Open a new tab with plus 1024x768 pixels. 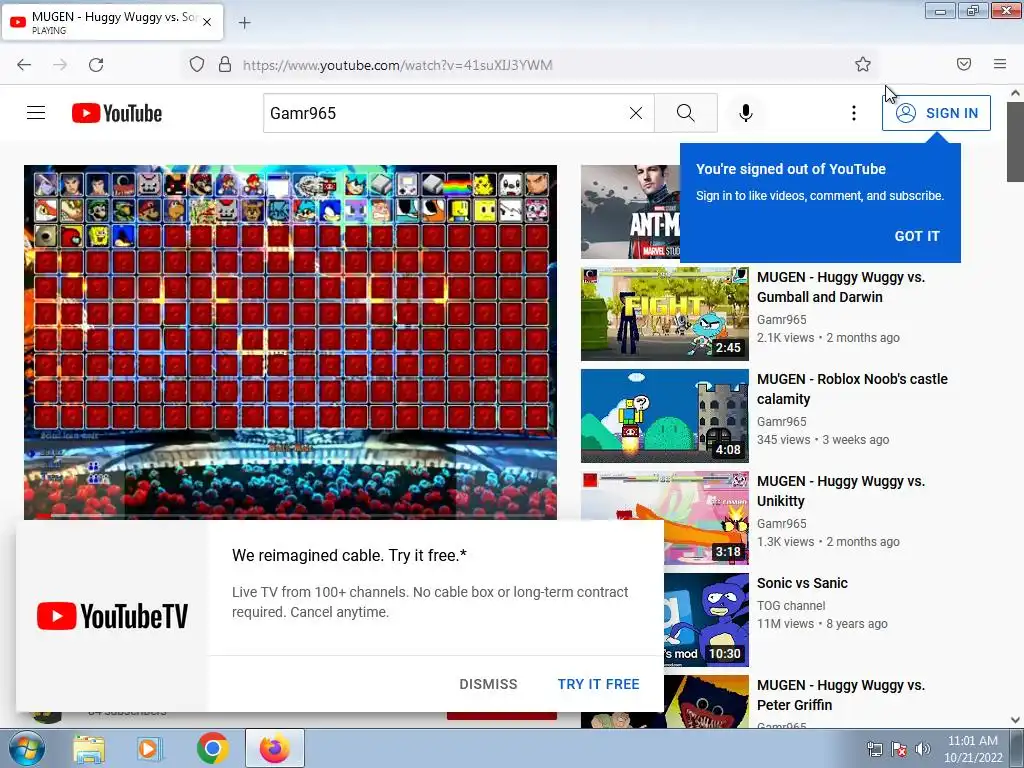(x=244, y=23)
